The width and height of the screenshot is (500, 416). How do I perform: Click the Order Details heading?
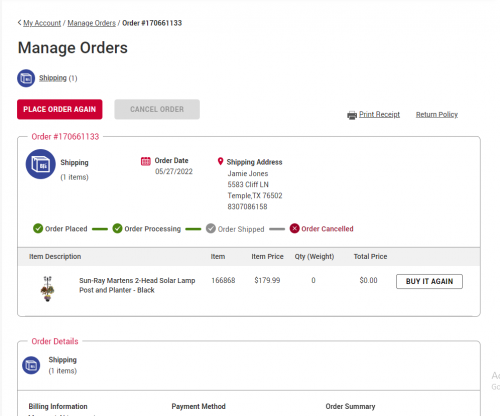[55, 341]
